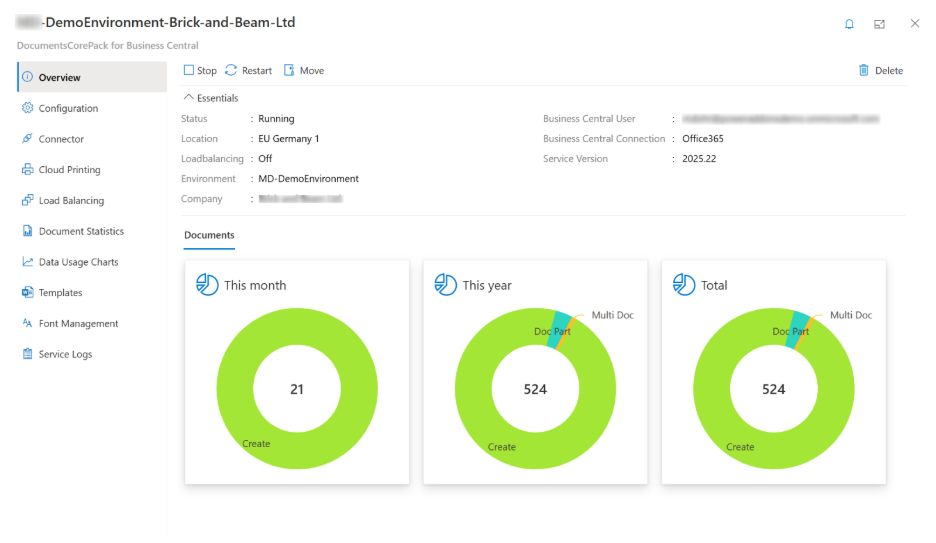Switch to the Documents tab
The image size is (936, 543).
pos(209,235)
